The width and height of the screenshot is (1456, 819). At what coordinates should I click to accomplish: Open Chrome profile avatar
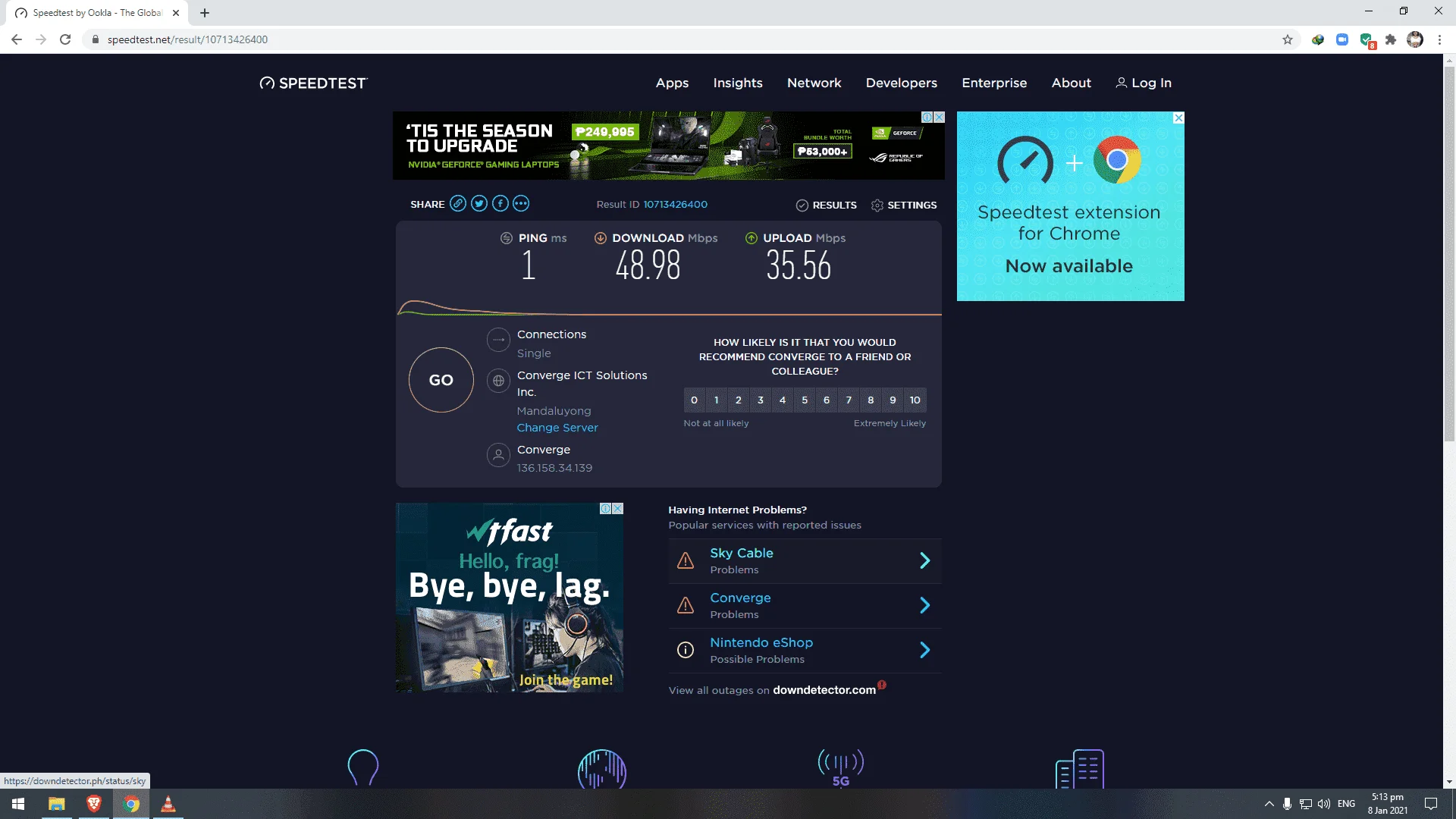click(1415, 39)
